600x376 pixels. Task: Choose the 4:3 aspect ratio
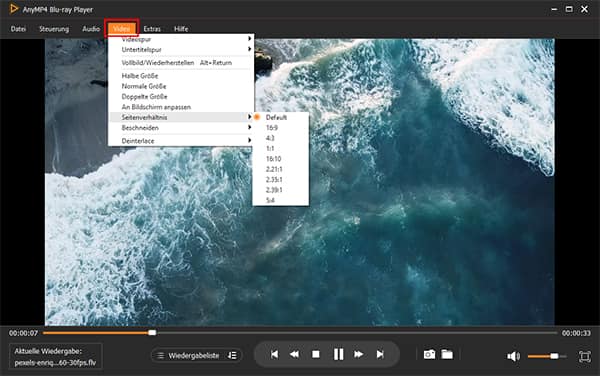click(281, 138)
